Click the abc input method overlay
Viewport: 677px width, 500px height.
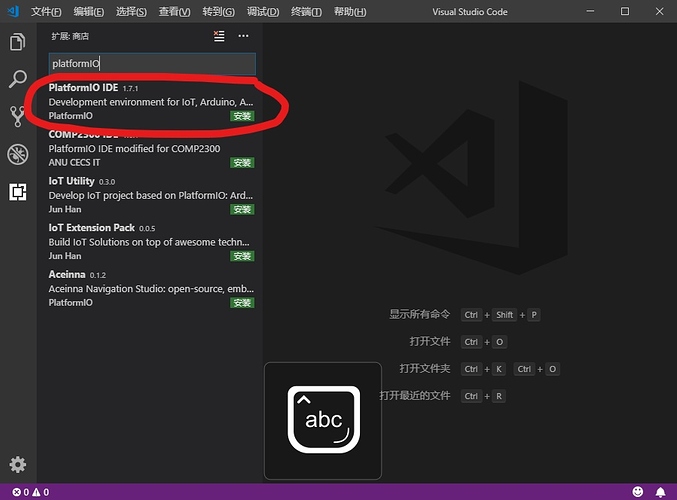coord(323,421)
